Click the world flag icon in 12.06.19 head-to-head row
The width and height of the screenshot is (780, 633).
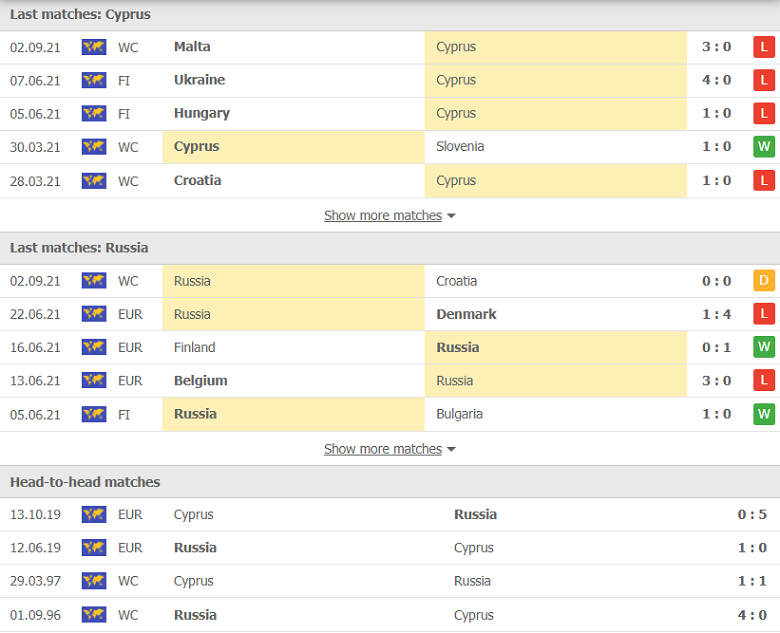[x=94, y=548]
